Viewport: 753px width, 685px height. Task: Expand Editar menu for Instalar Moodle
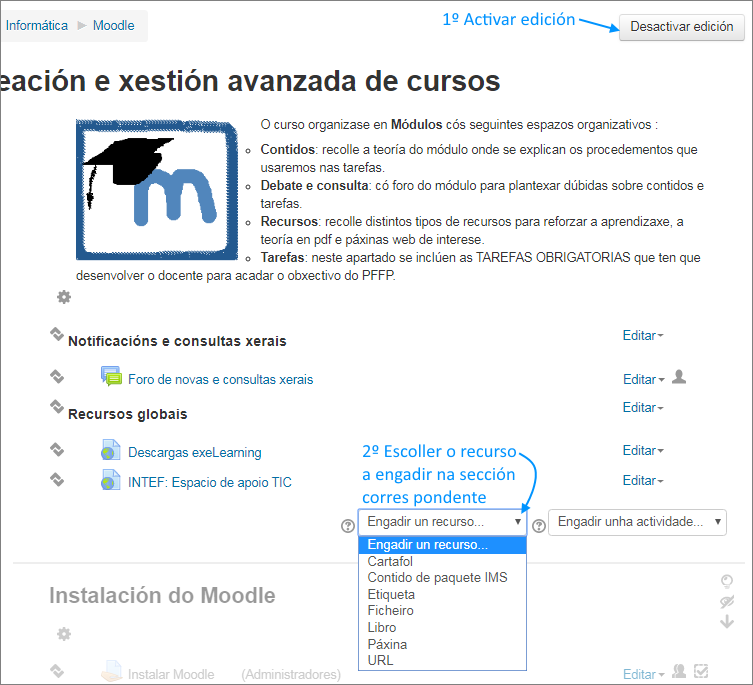[644, 674]
